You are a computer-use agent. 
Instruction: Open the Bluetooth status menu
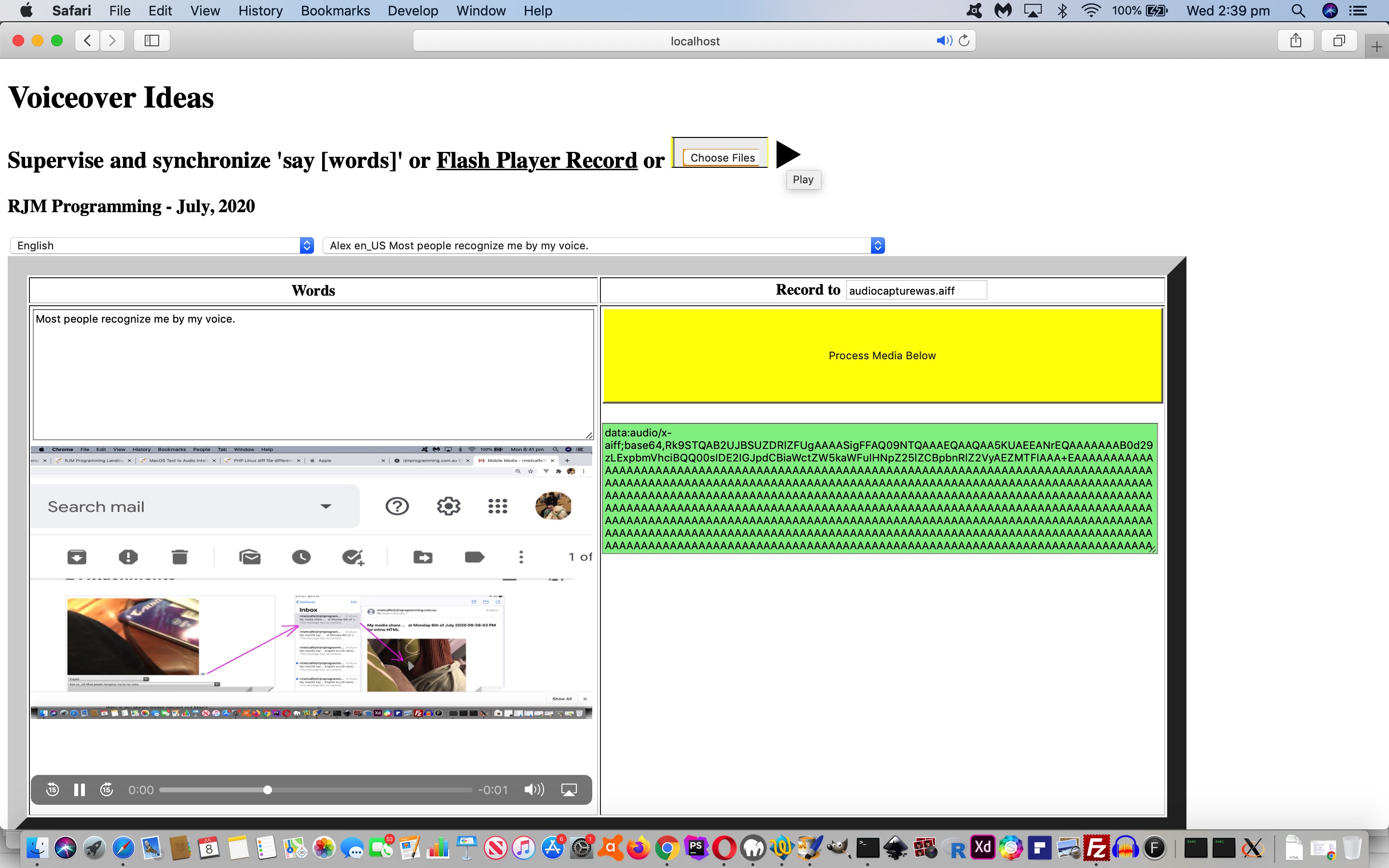coord(1062,10)
